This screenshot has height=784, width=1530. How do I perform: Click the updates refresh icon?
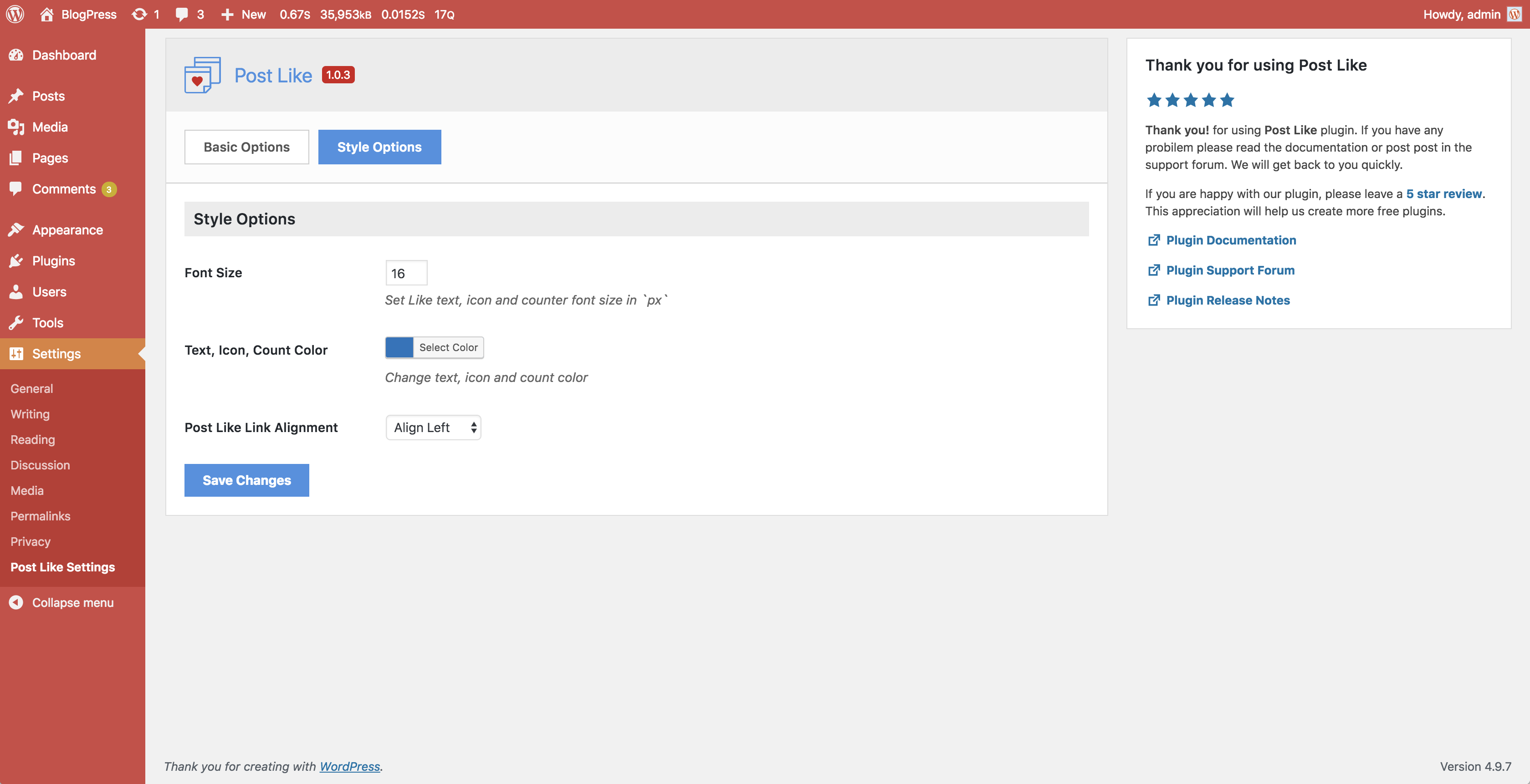point(139,14)
